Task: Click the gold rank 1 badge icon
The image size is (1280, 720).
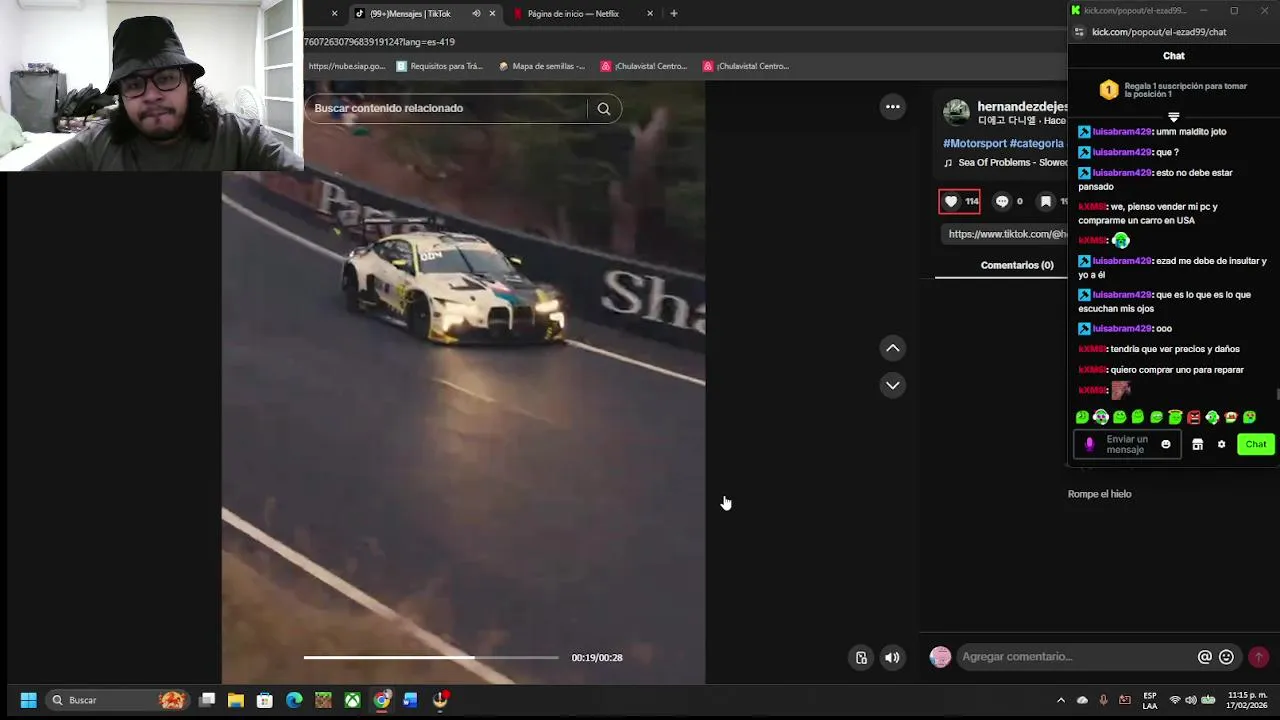Action: click(1108, 90)
